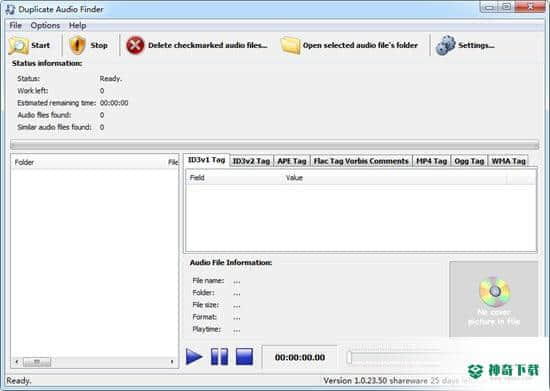Click the Status: Ready. value

(111, 79)
